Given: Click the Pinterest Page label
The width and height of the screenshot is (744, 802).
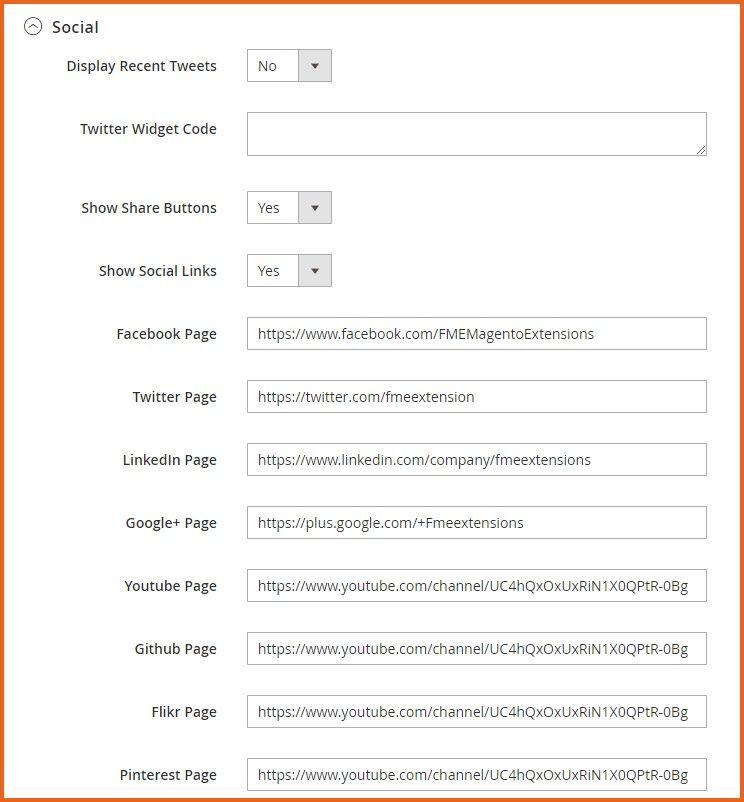Looking at the screenshot, I should coord(168,775).
